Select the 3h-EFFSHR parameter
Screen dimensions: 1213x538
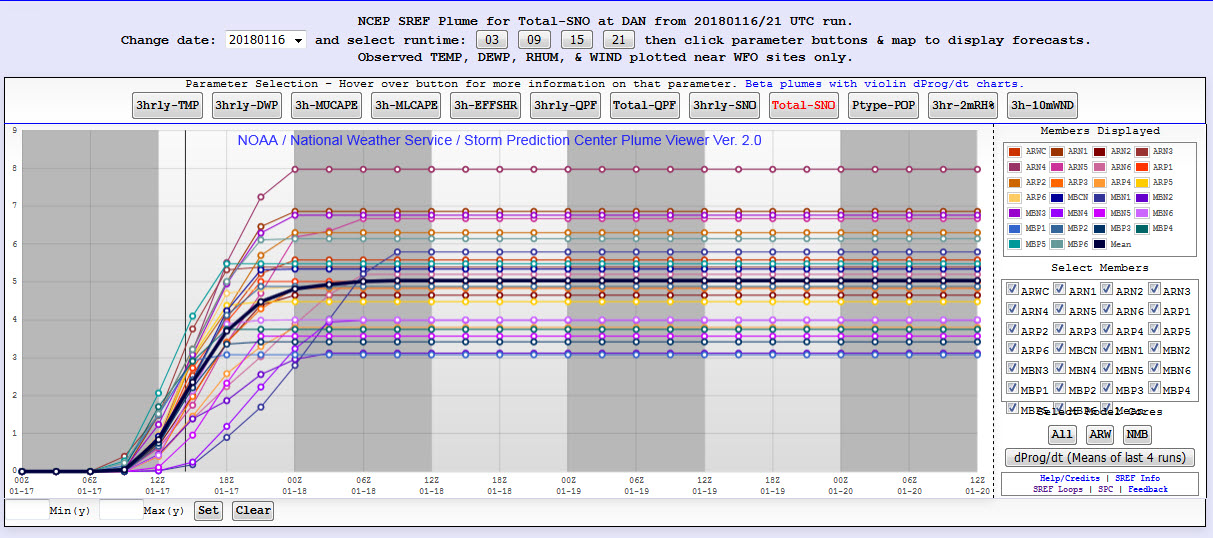coord(486,105)
